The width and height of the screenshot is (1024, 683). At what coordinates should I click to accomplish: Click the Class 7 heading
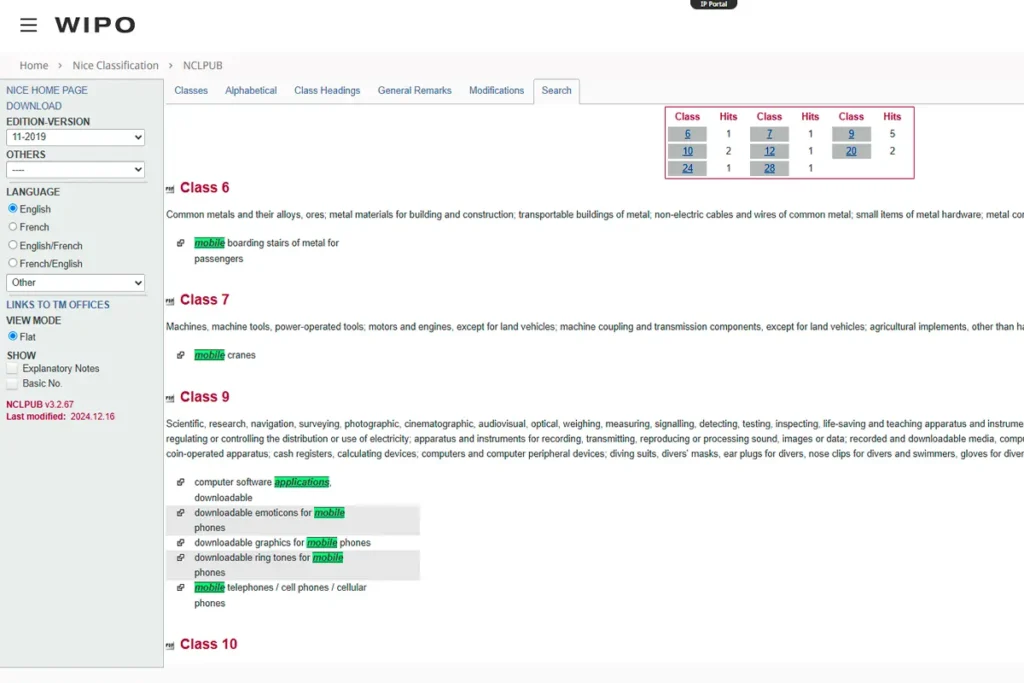coord(204,300)
